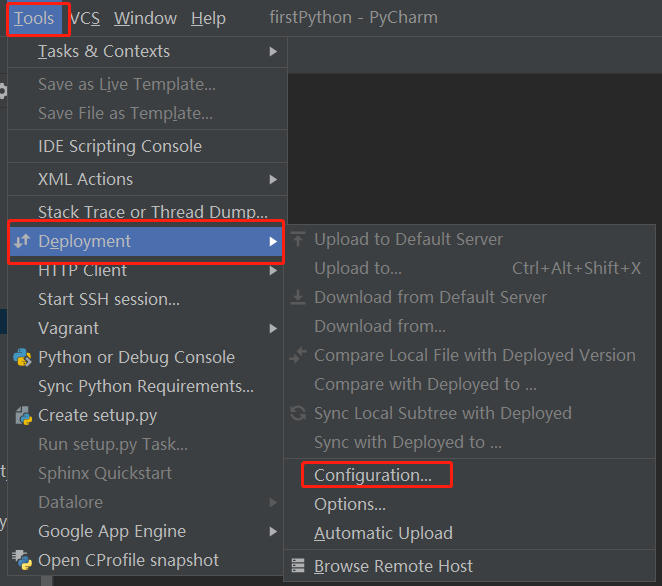Choose Save File as Template
Viewport: 662px width, 586px height.
pyautogui.click(x=147, y=113)
